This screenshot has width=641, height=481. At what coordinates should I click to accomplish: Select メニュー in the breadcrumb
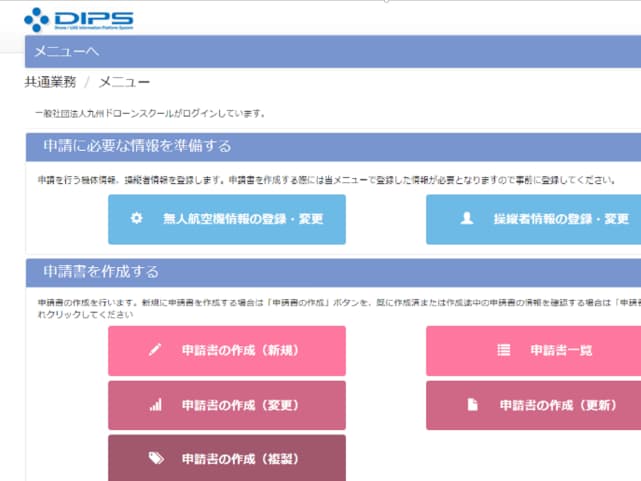pos(124,82)
